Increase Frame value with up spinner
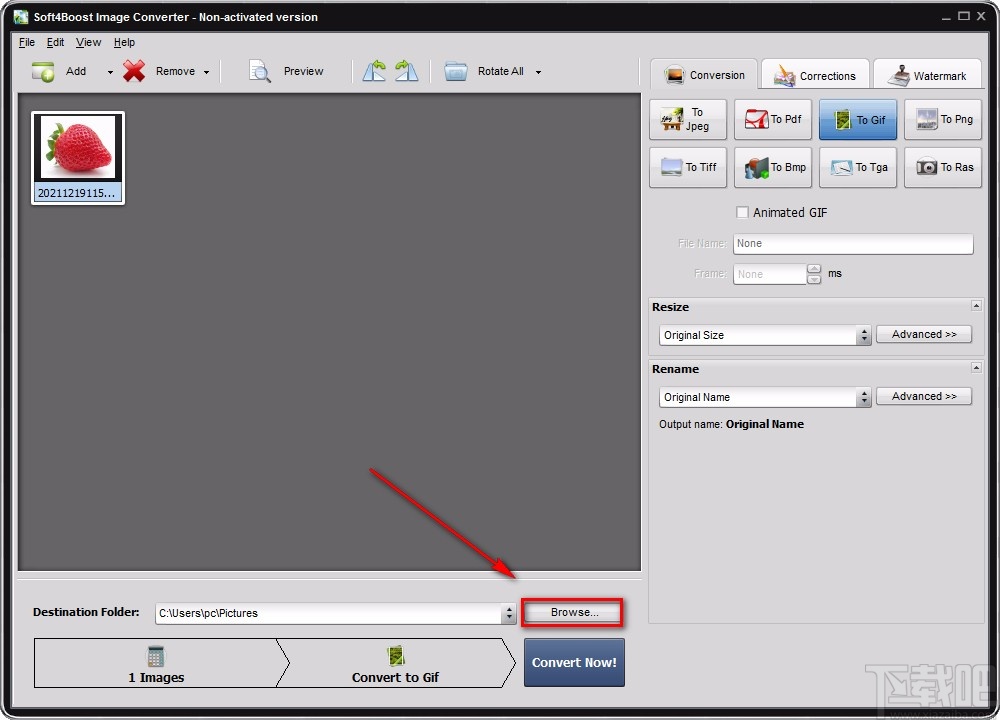Image resolution: width=1000 pixels, height=720 pixels. 814,269
